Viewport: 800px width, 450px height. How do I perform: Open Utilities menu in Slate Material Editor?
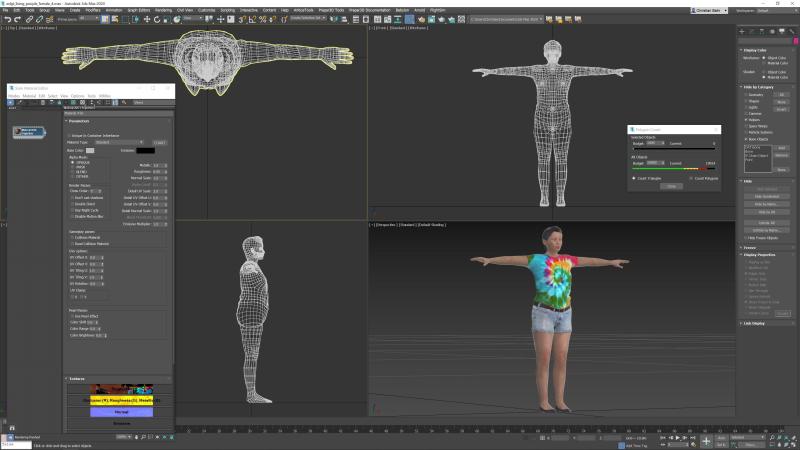tap(105, 96)
